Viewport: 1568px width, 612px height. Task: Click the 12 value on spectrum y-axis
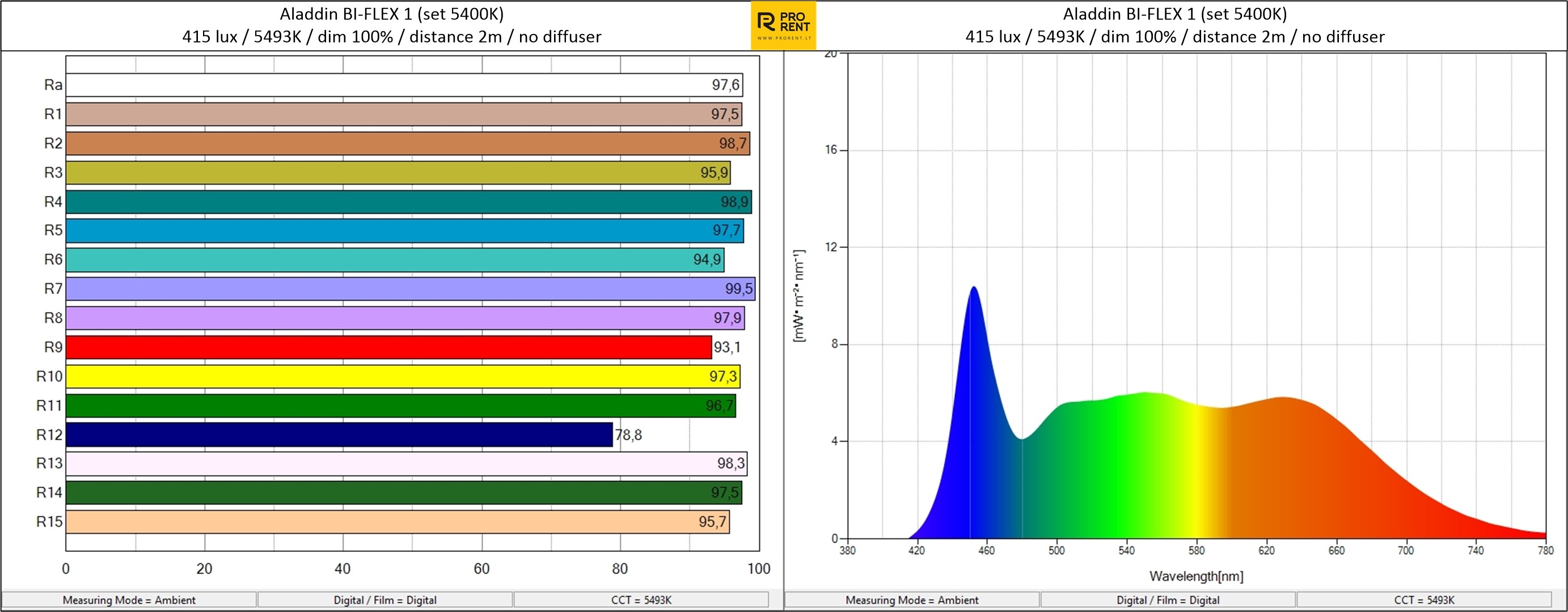[831, 247]
